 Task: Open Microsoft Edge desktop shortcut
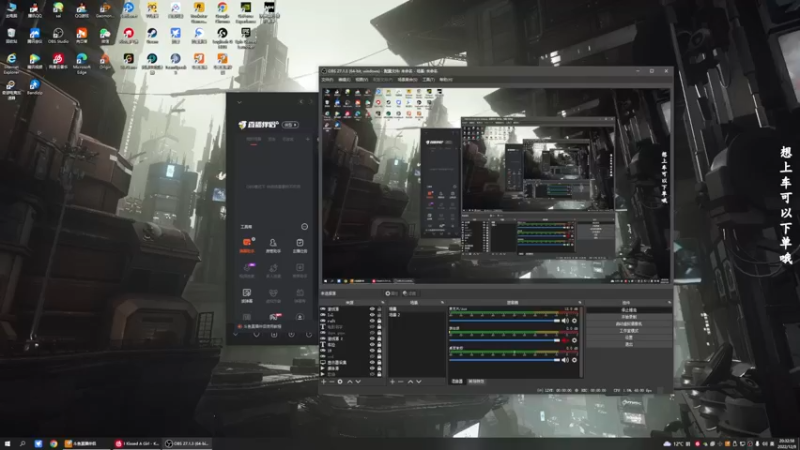(82, 63)
